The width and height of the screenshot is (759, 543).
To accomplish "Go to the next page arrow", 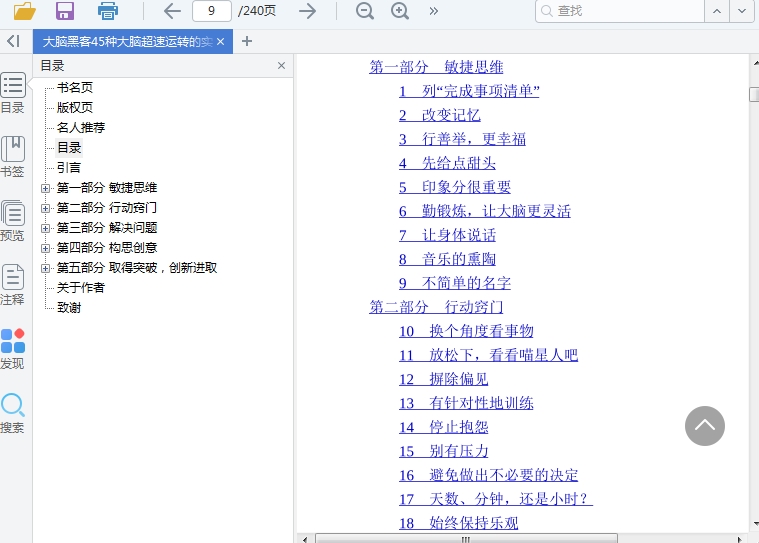I will click(x=307, y=11).
